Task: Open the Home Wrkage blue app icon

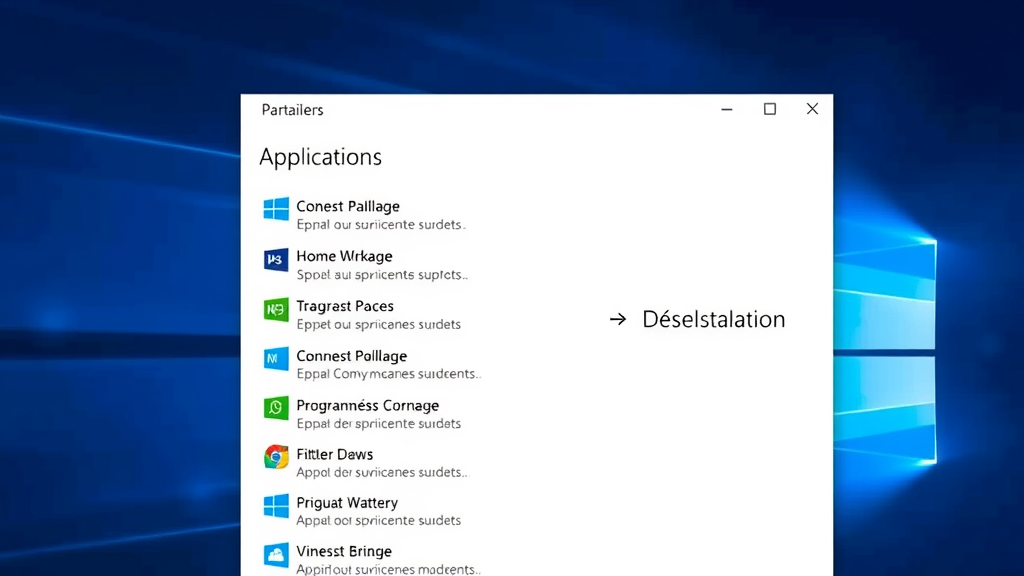Action: 275,259
